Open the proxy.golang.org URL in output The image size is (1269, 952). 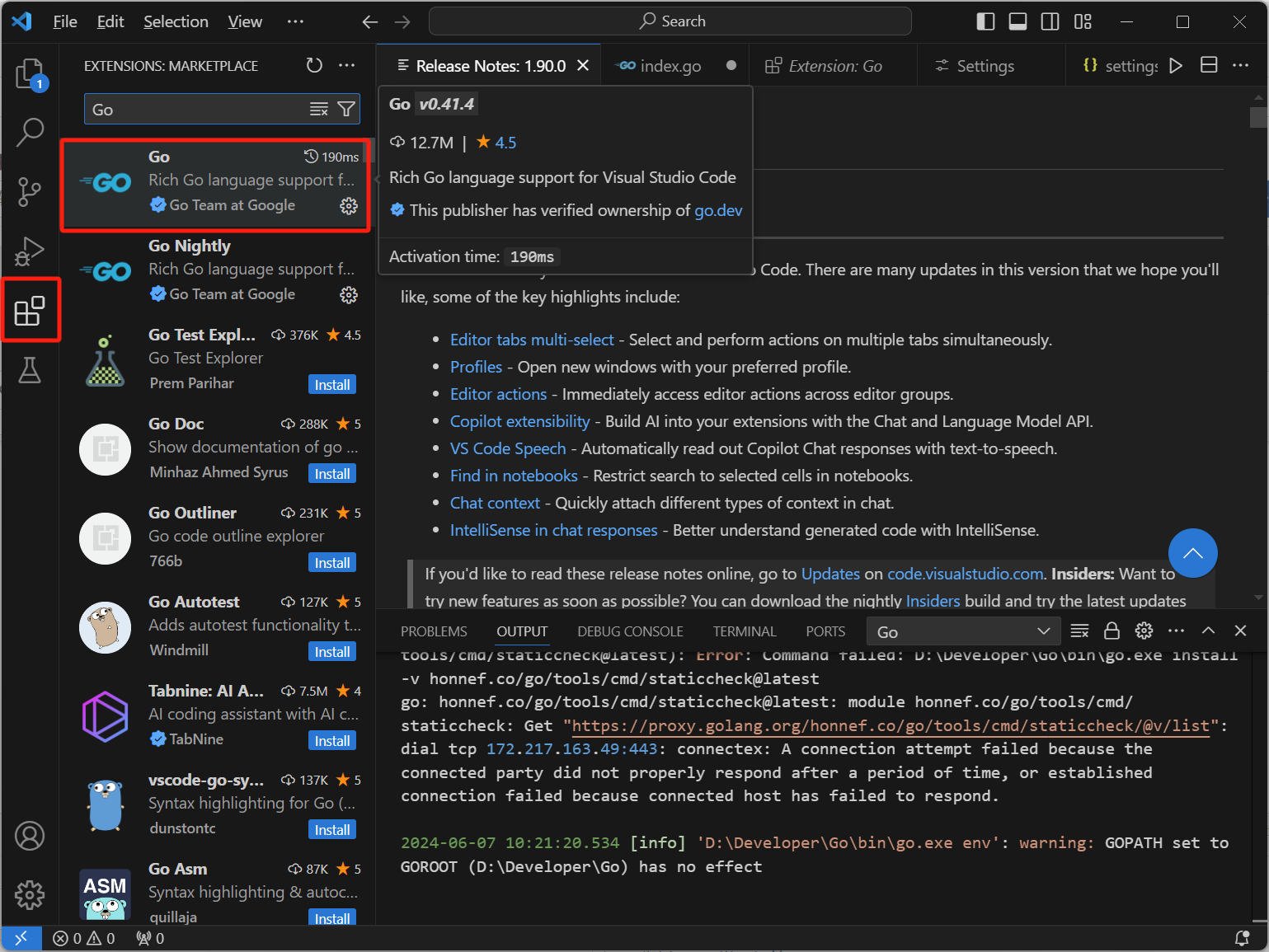pyautogui.click(x=891, y=726)
